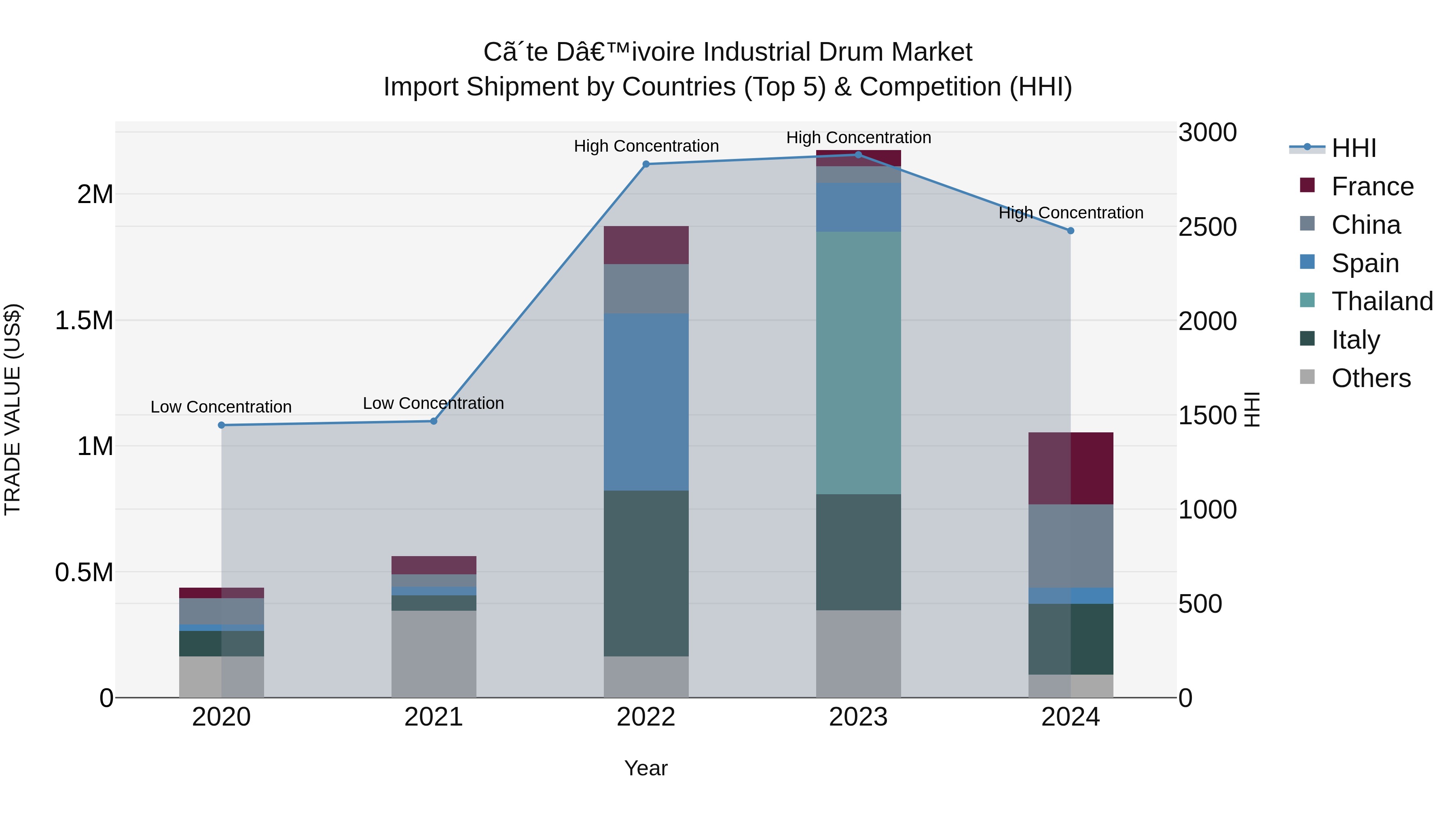Click the Others segment in the 2021 bar

(434, 654)
